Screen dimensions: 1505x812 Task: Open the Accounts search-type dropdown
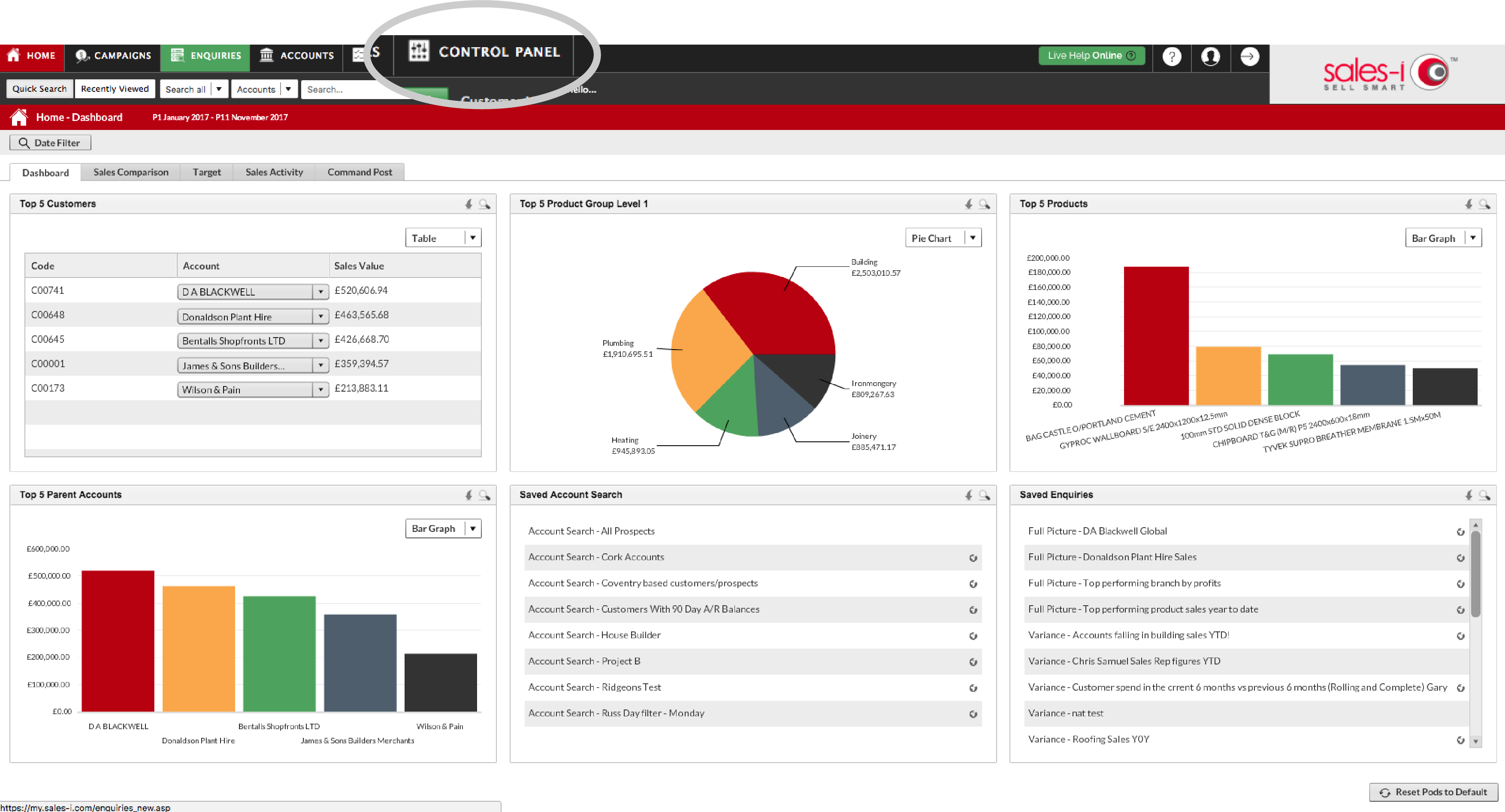point(264,89)
